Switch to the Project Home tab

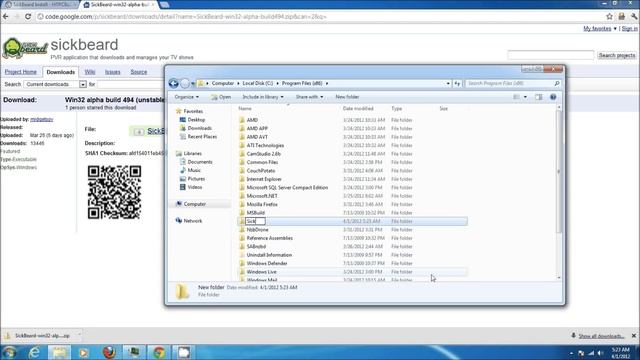(x=21, y=72)
